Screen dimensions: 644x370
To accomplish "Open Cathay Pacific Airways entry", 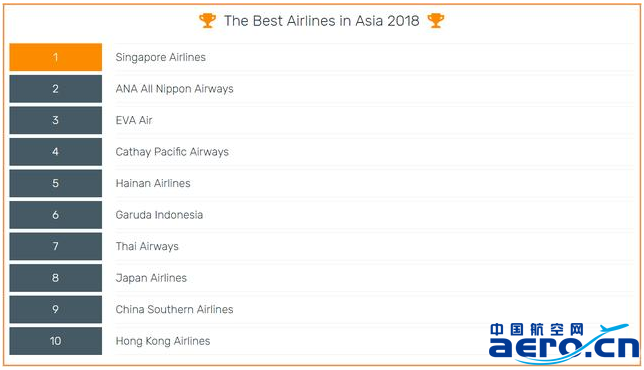I will (172, 152).
